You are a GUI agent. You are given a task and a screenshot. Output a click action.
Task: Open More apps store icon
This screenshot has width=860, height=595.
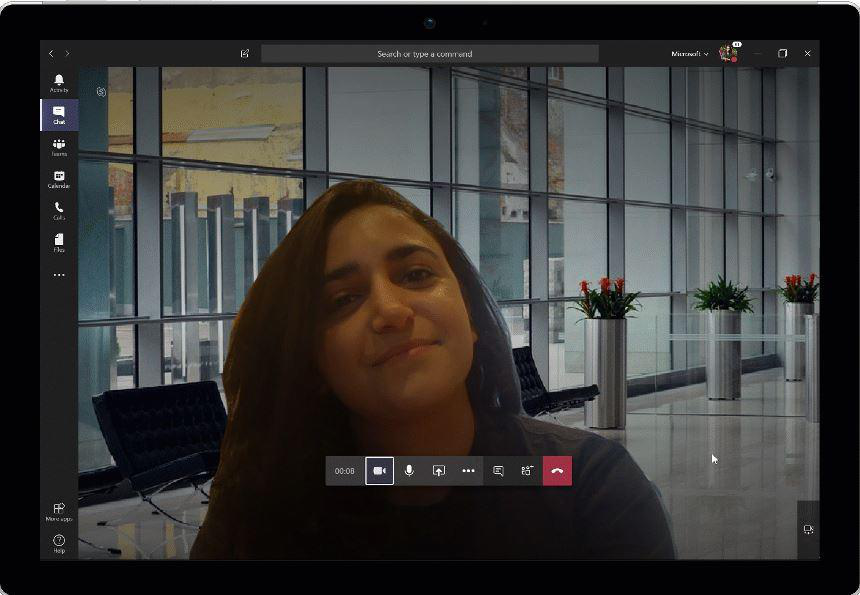tap(59, 512)
